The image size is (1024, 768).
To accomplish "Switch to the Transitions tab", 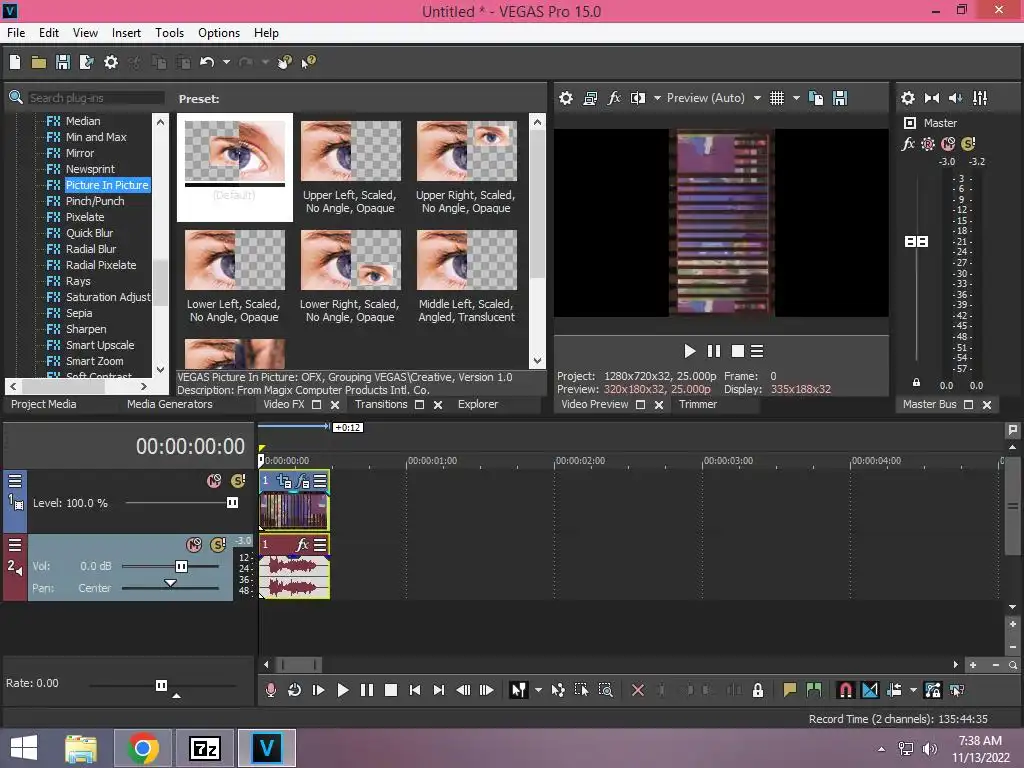I will pyautogui.click(x=381, y=404).
